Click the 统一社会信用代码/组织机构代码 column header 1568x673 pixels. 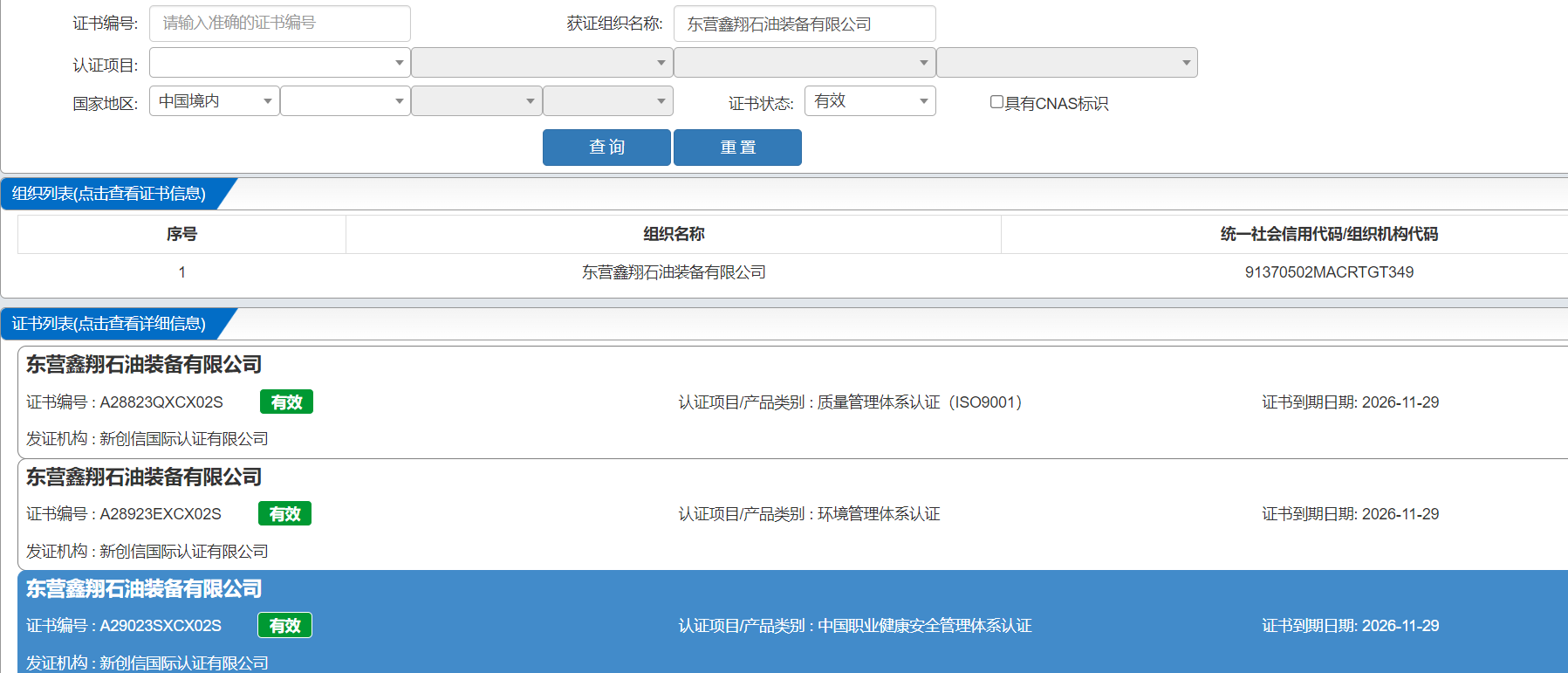(1329, 234)
